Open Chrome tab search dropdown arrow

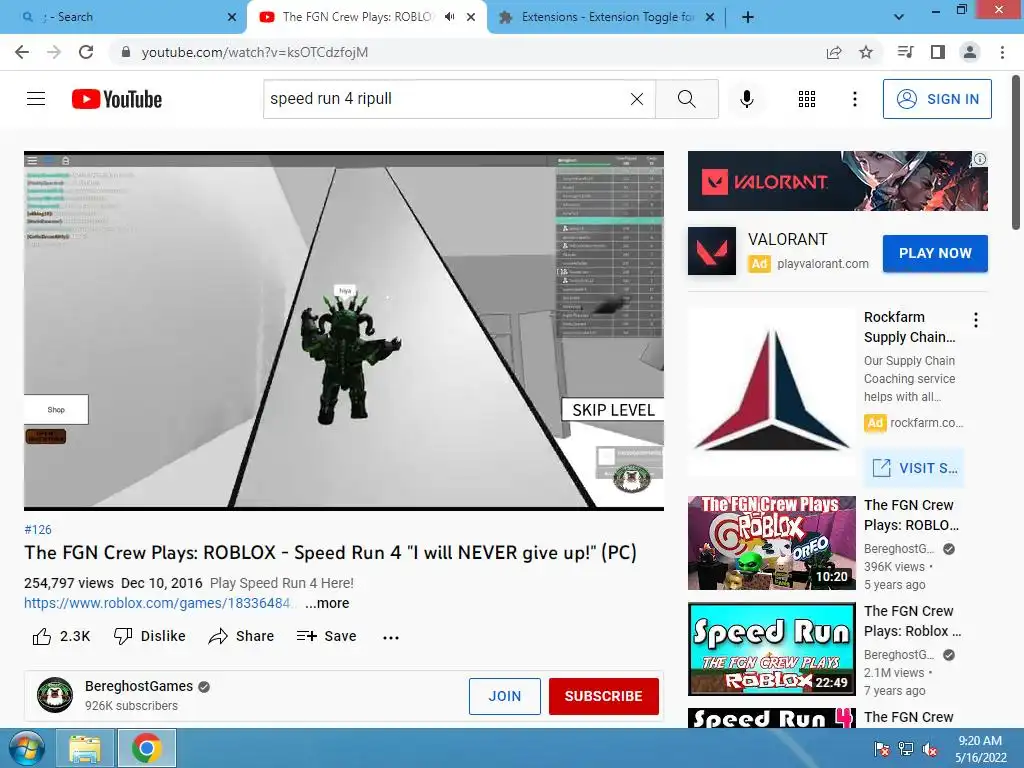(899, 17)
